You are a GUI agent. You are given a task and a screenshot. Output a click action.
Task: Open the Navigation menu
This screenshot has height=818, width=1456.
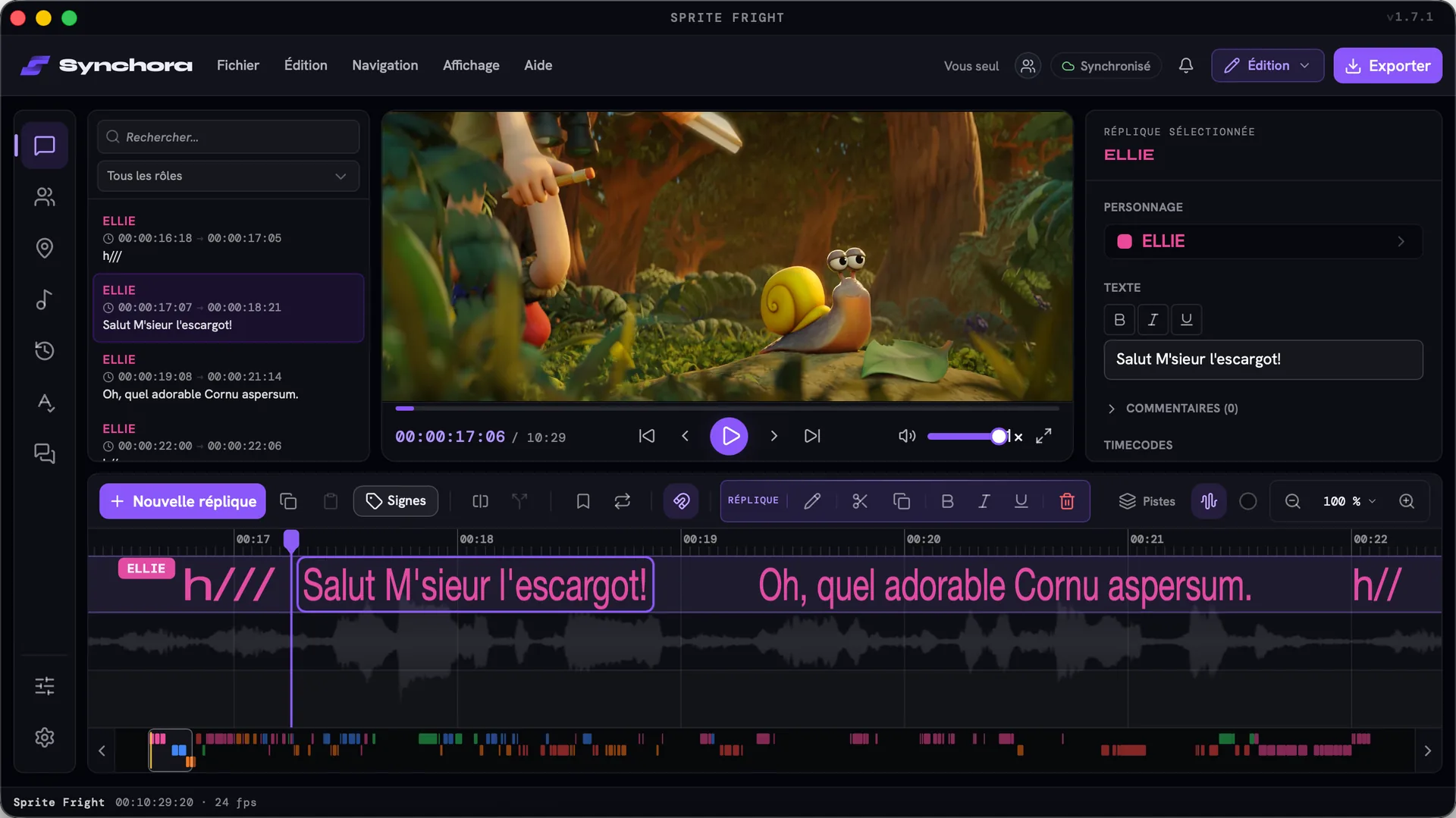click(385, 65)
